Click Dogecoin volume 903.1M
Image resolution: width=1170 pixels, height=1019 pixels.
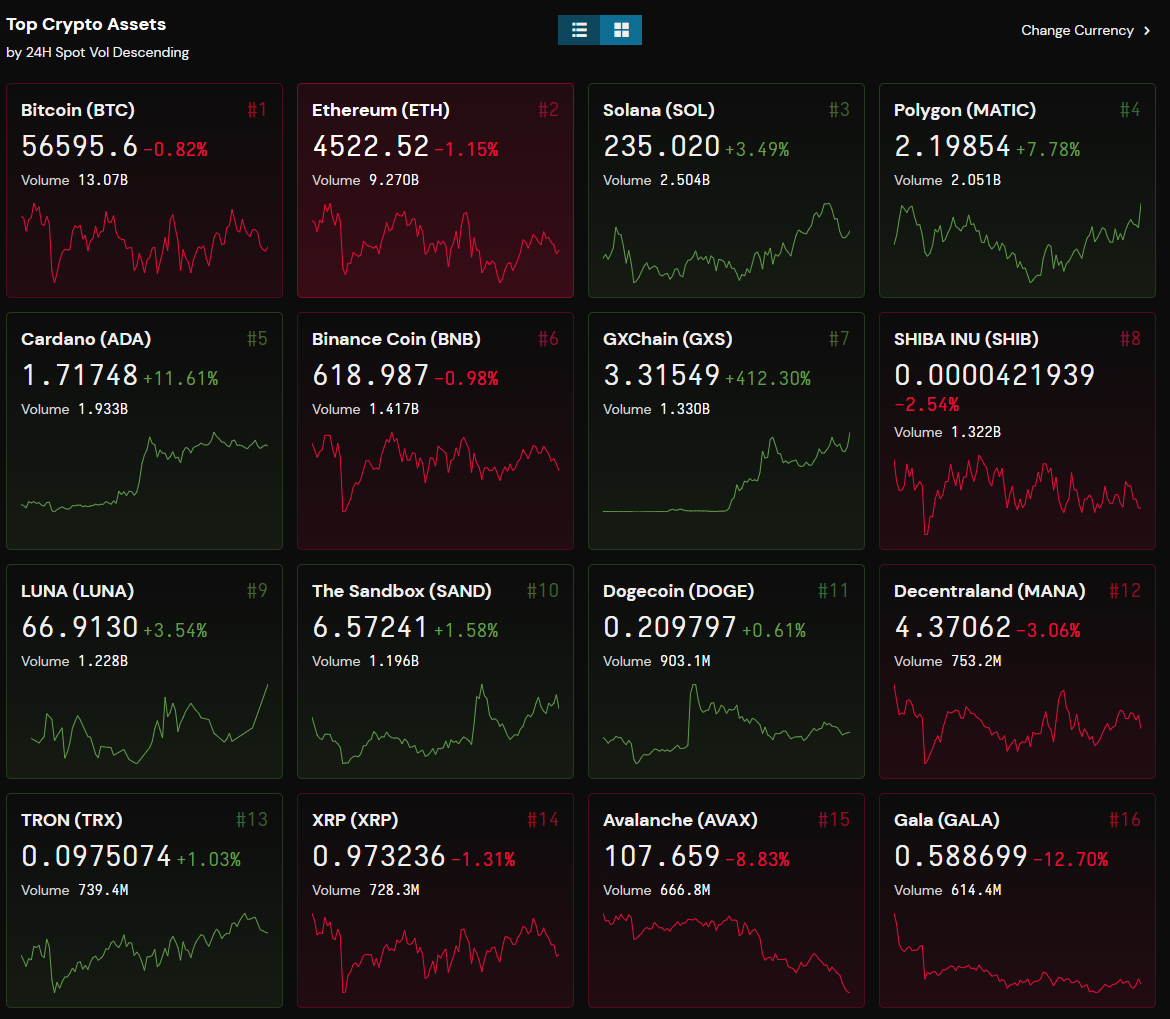(685, 661)
